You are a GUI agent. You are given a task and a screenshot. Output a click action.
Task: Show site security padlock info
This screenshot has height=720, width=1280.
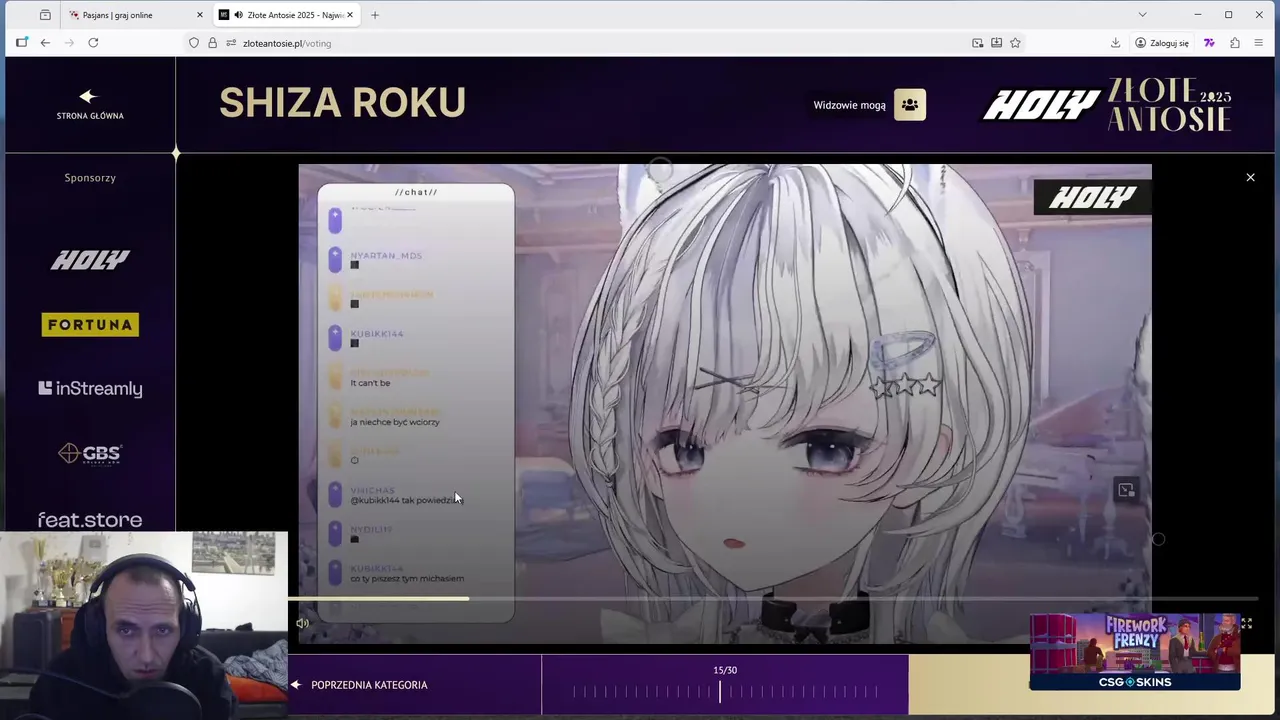pos(212,43)
